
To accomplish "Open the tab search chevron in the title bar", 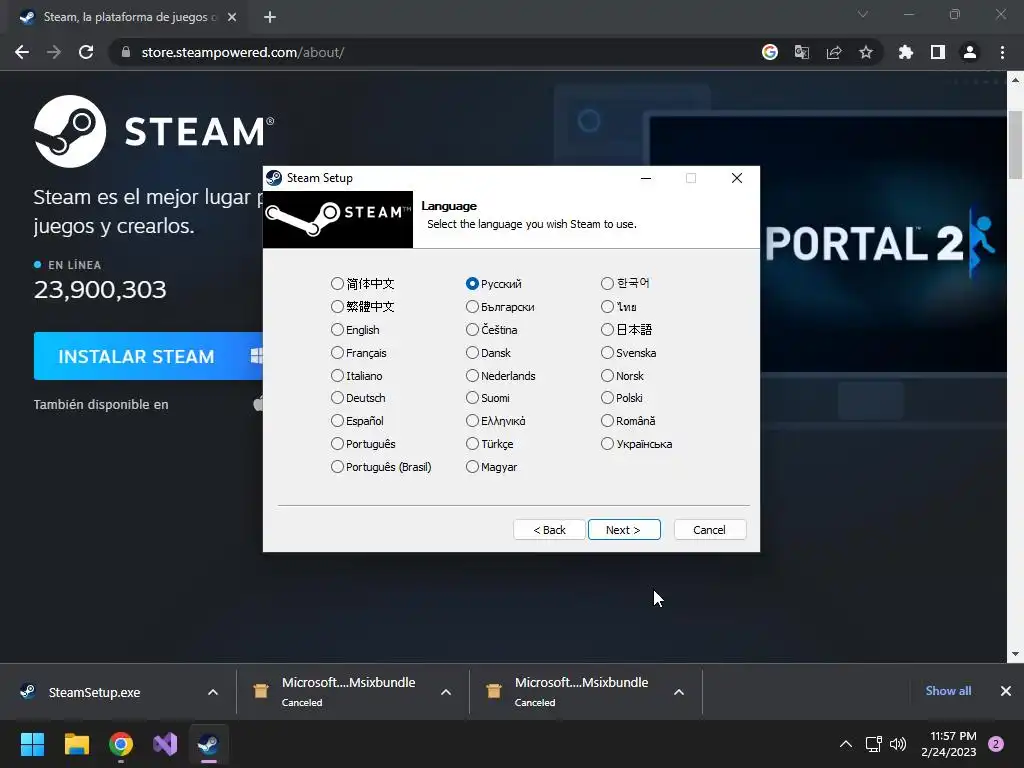I will pyautogui.click(x=863, y=14).
